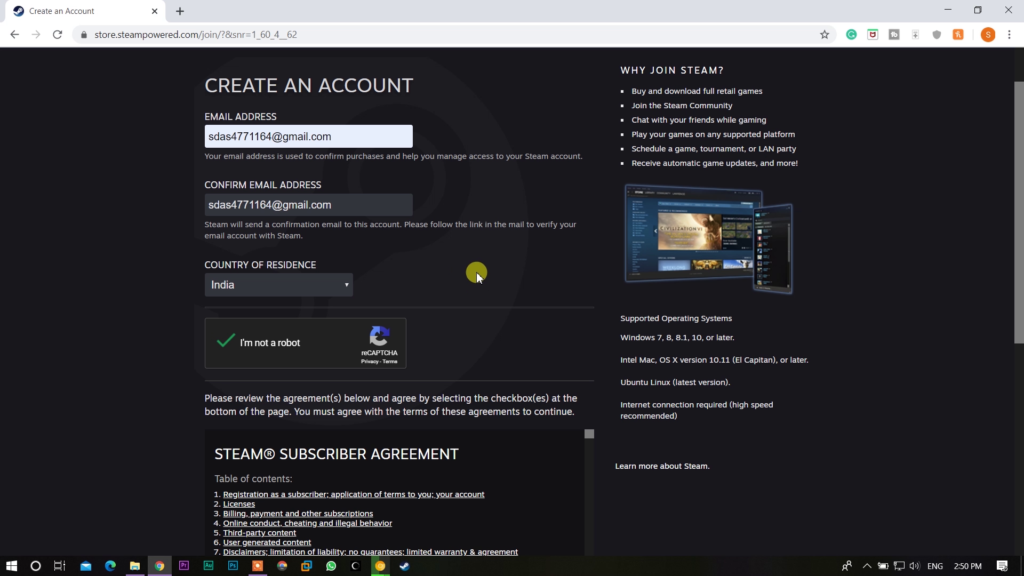Screen dimensions: 1024x576
Task: Click the 'Join the Steam Community' bullet
Action: tap(682, 106)
